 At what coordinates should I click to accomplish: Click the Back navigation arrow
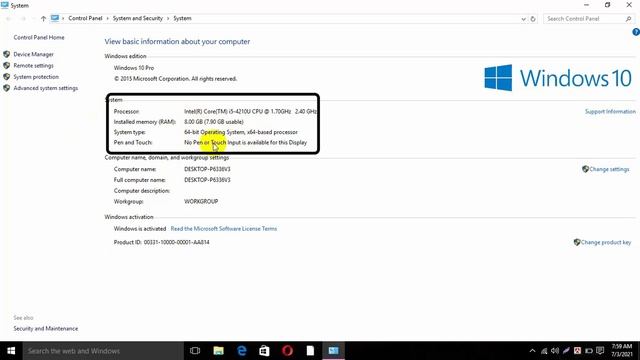pos(9,18)
